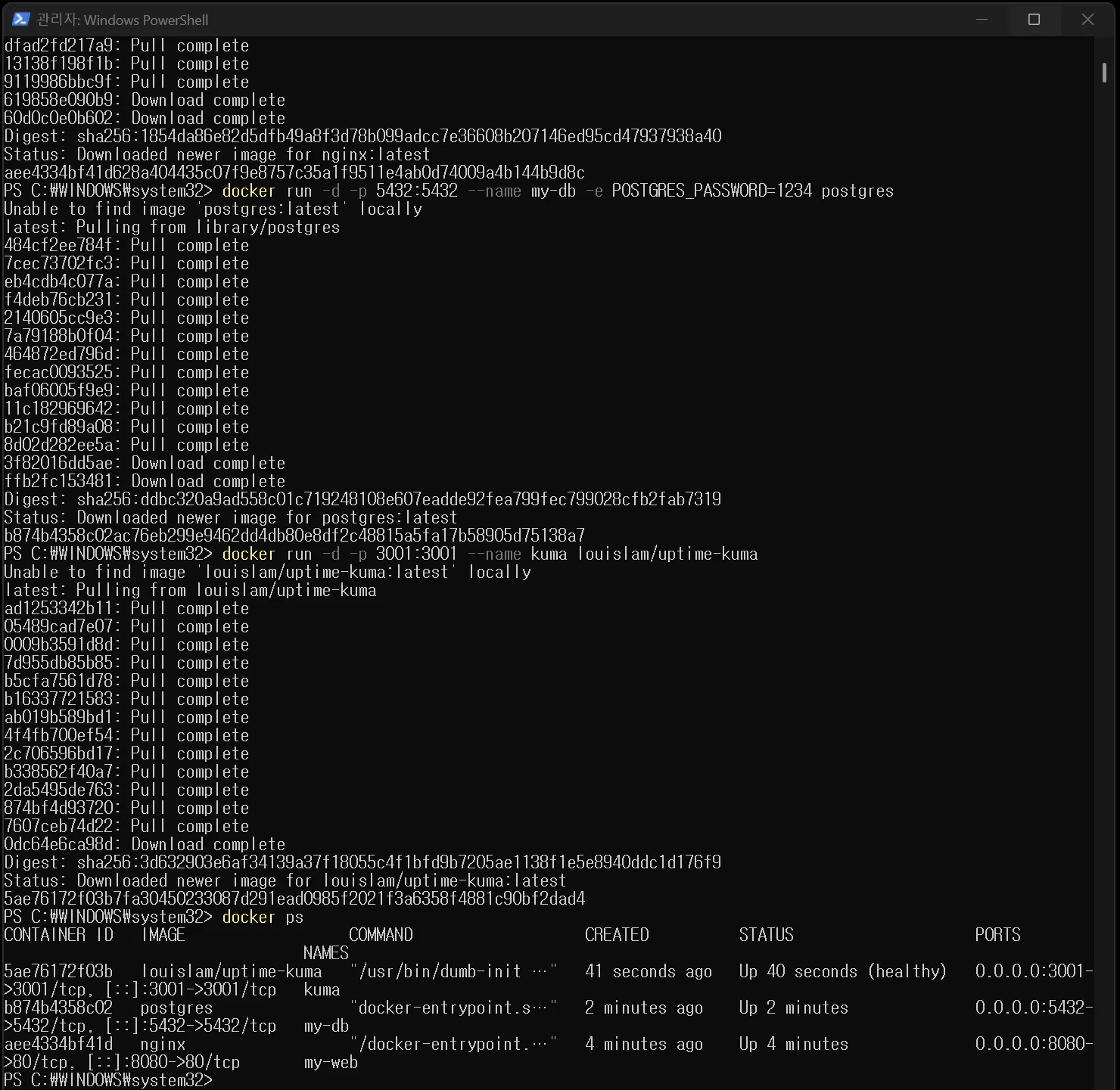The height and width of the screenshot is (1090, 1120).
Task: Click 'latest: Pulling from library/postgres'
Action: tap(172, 227)
